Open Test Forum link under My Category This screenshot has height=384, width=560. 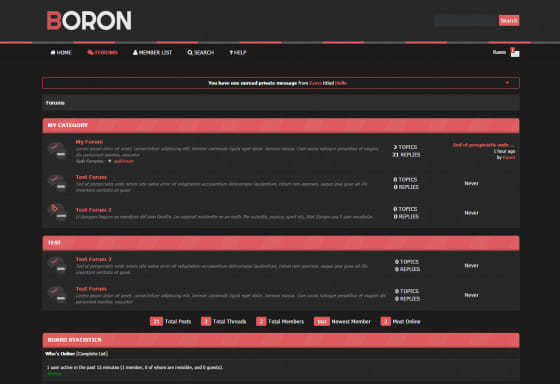point(91,177)
